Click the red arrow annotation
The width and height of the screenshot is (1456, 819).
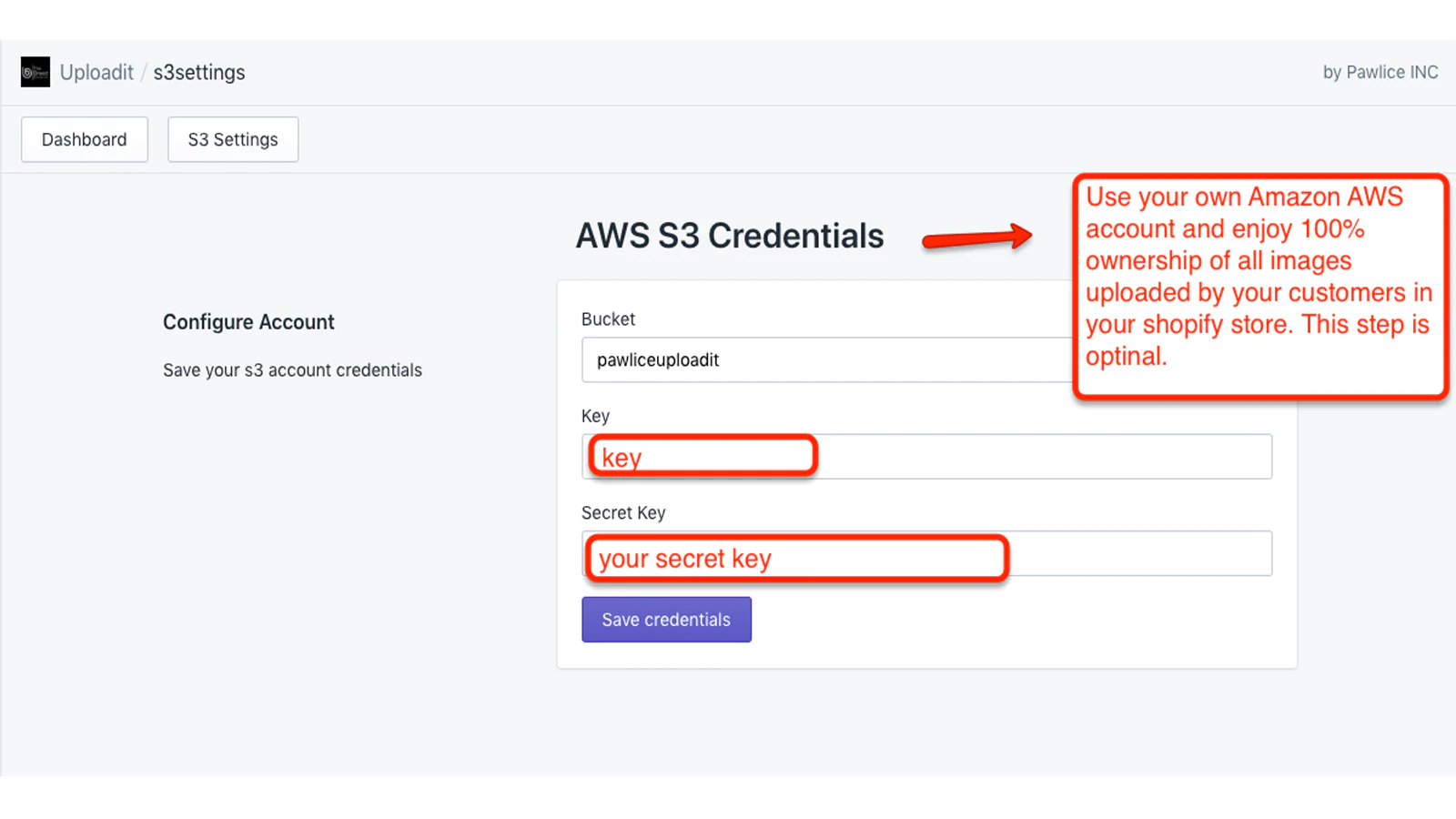976,238
